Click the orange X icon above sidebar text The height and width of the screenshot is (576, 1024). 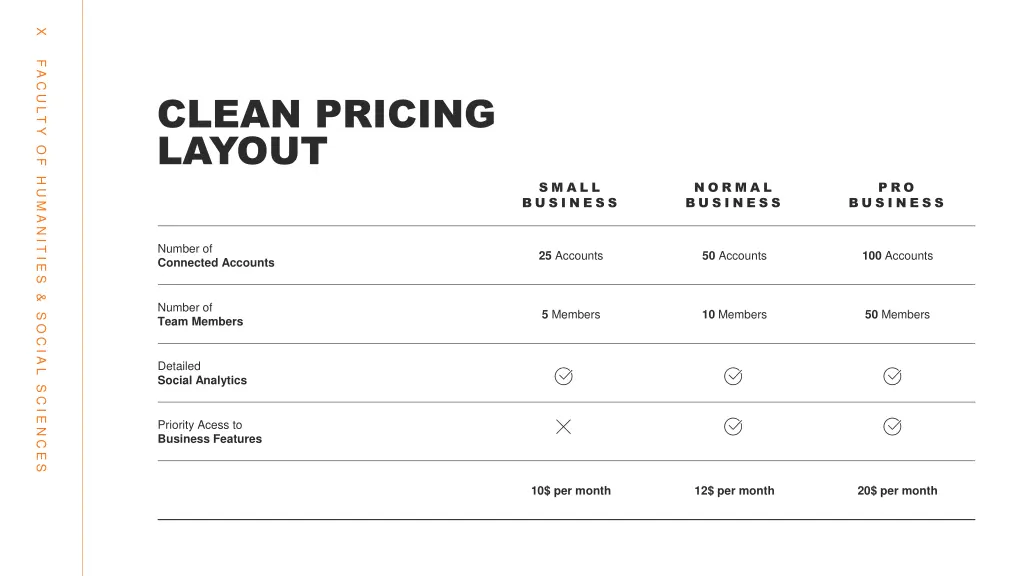pos(41,32)
